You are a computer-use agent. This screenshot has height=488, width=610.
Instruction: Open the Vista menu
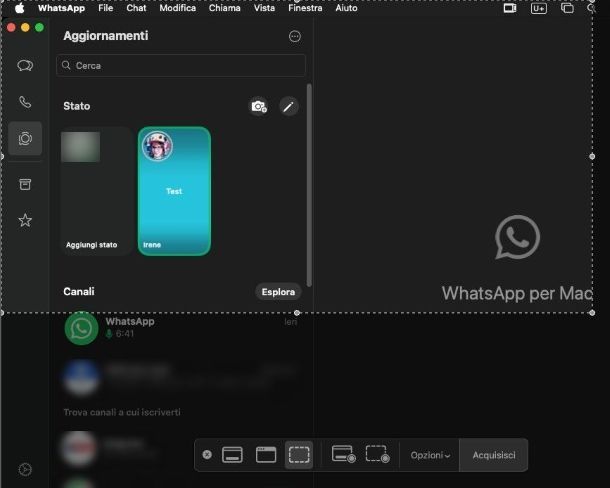(x=264, y=8)
